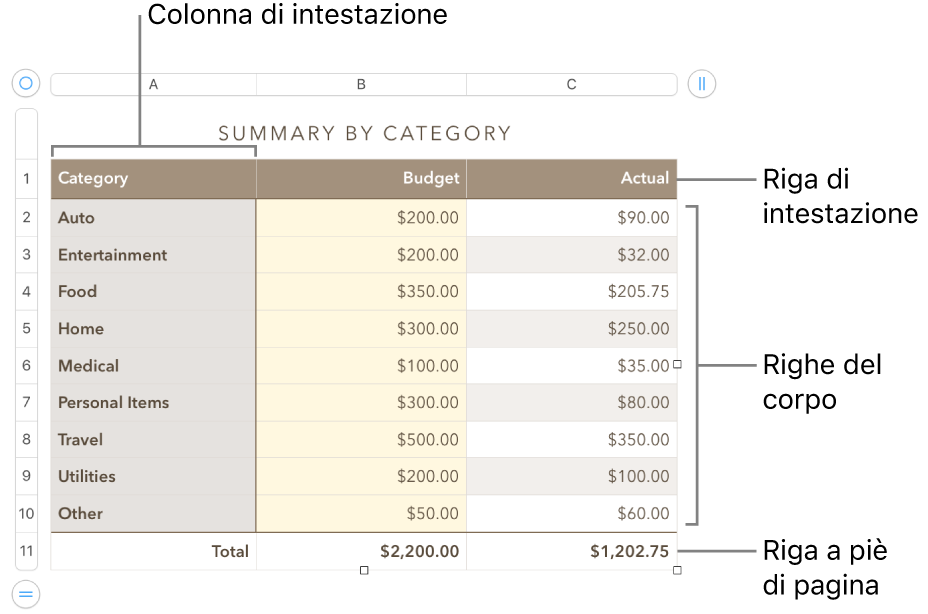The width and height of the screenshot is (928, 614).
Task: Select column A header tab
Action: pos(154,84)
